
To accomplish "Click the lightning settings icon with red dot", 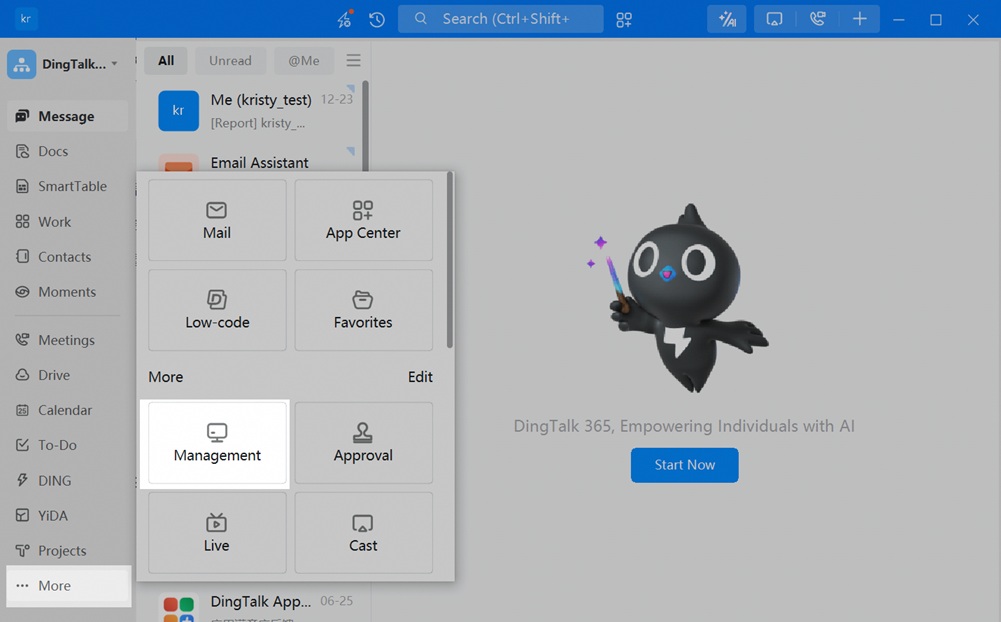I will [x=345, y=19].
